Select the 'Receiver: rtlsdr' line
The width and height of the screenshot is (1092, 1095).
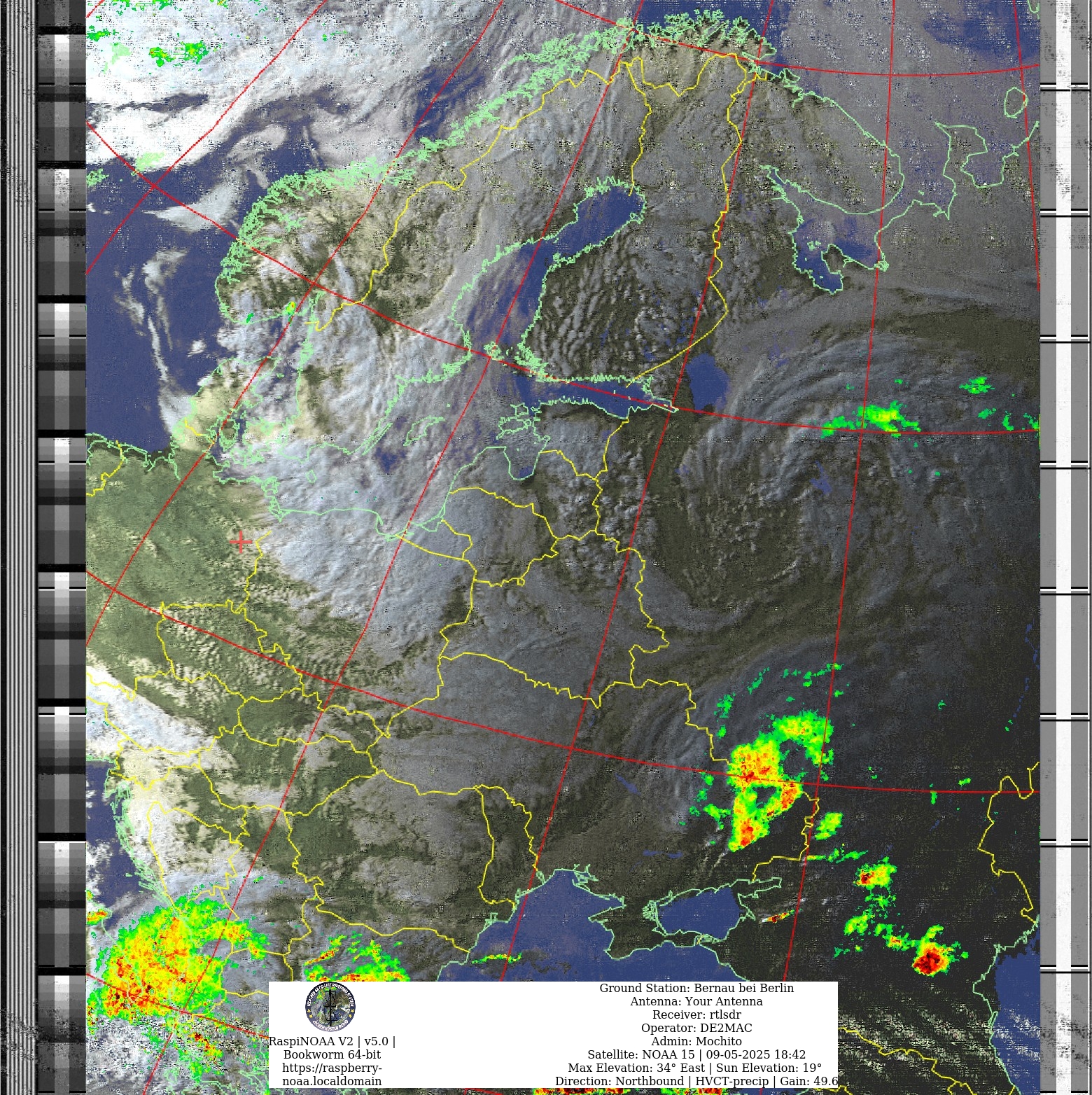click(x=696, y=1014)
